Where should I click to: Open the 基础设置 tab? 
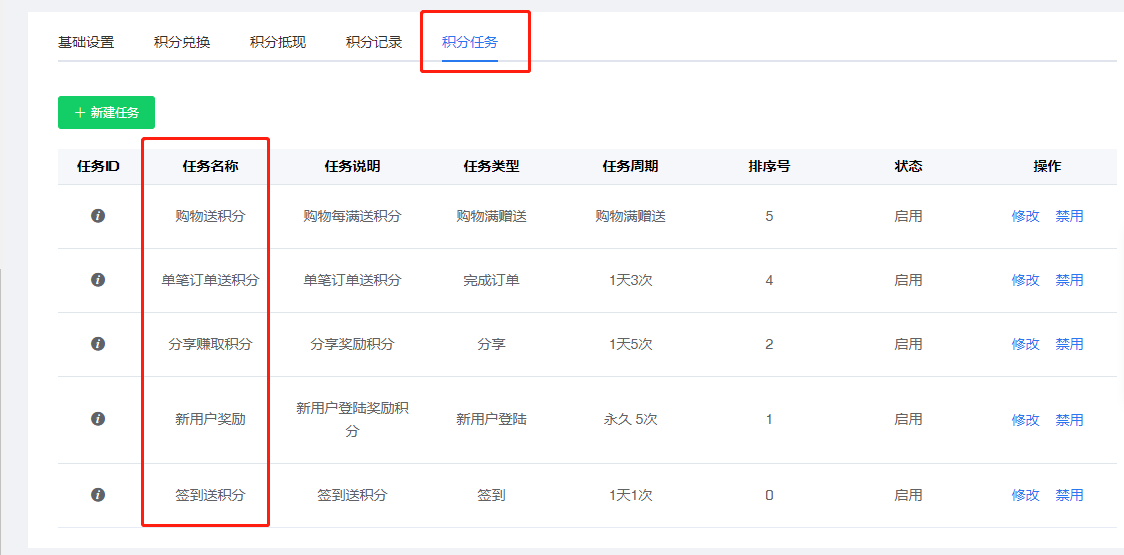tap(86, 42)
